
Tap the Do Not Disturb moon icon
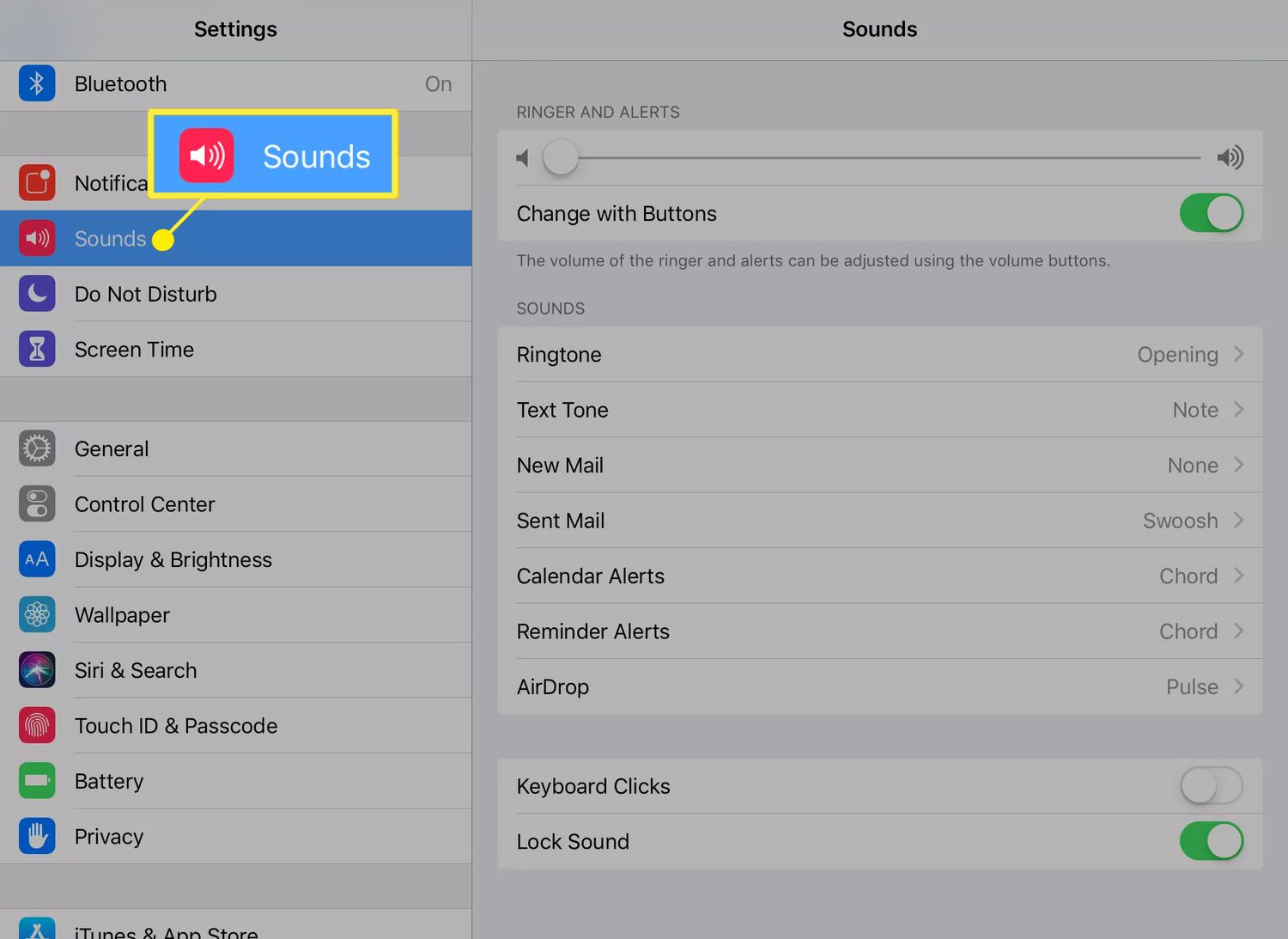tap(37, 294)
